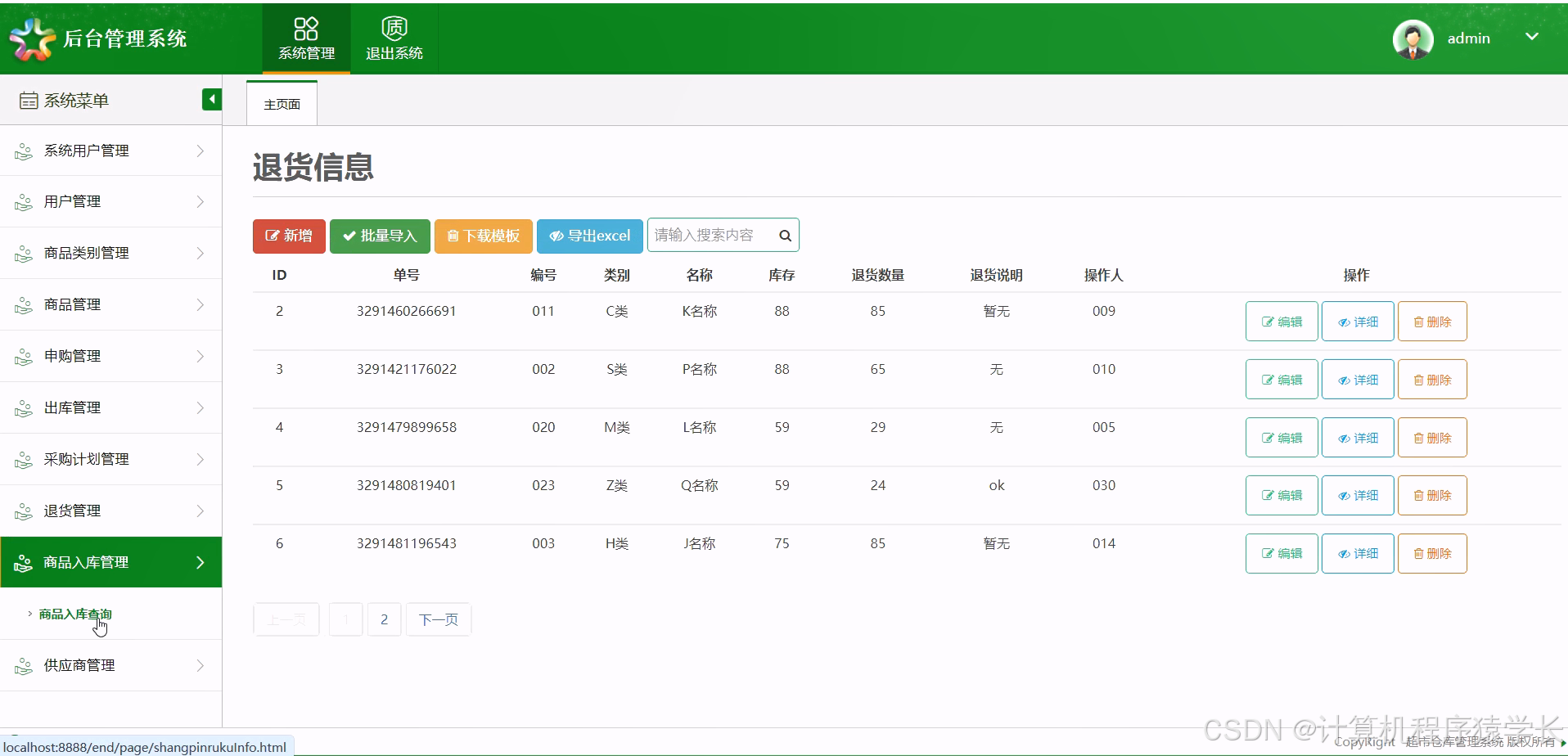The height and width of the screenshot is (756, 1568).
Task: Delete row with ID 5
Action: (1432, 495)
